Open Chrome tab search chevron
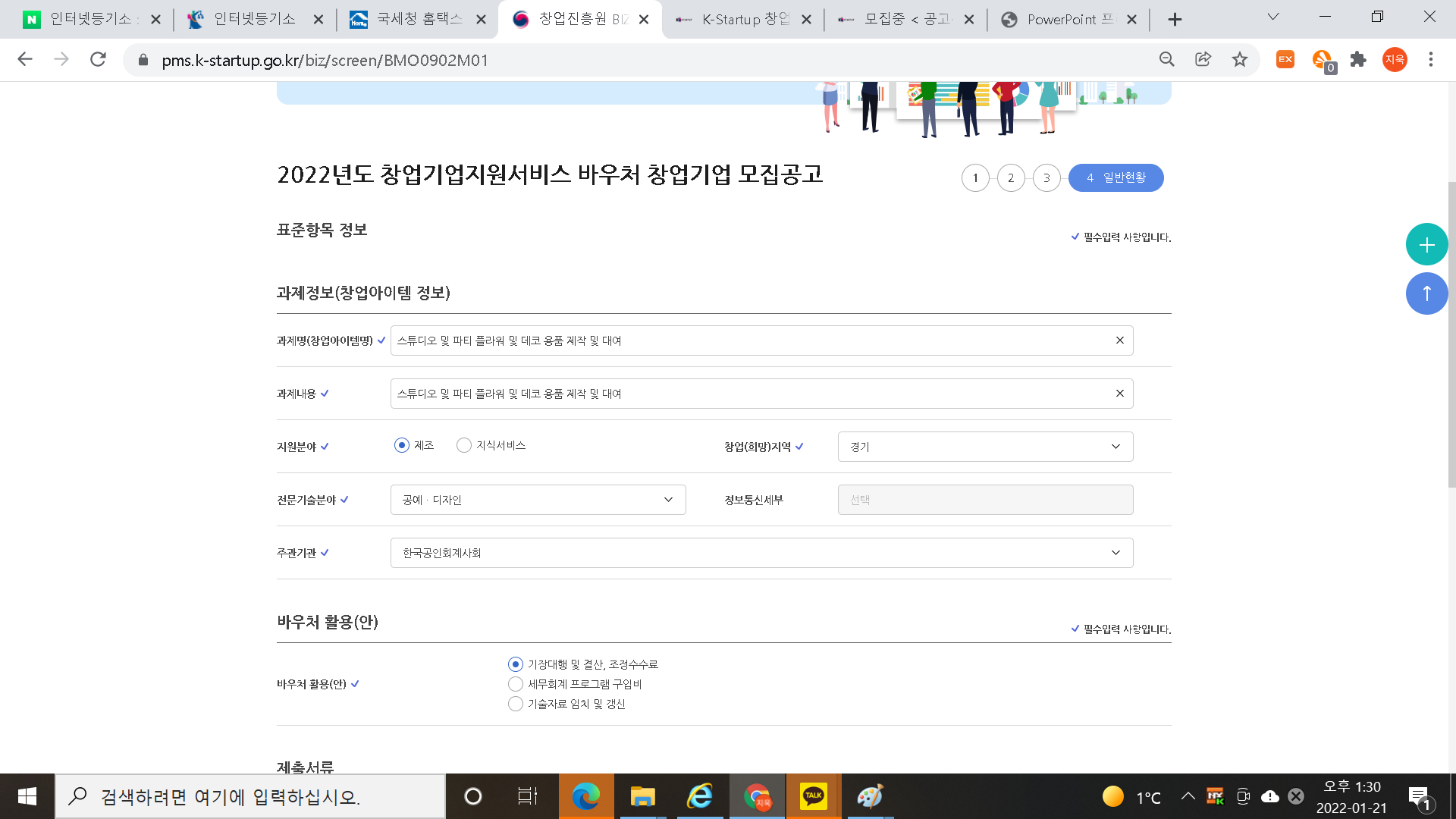Image resolution: width=1456 pixels, height=819 pixels. pos(1273,17)
